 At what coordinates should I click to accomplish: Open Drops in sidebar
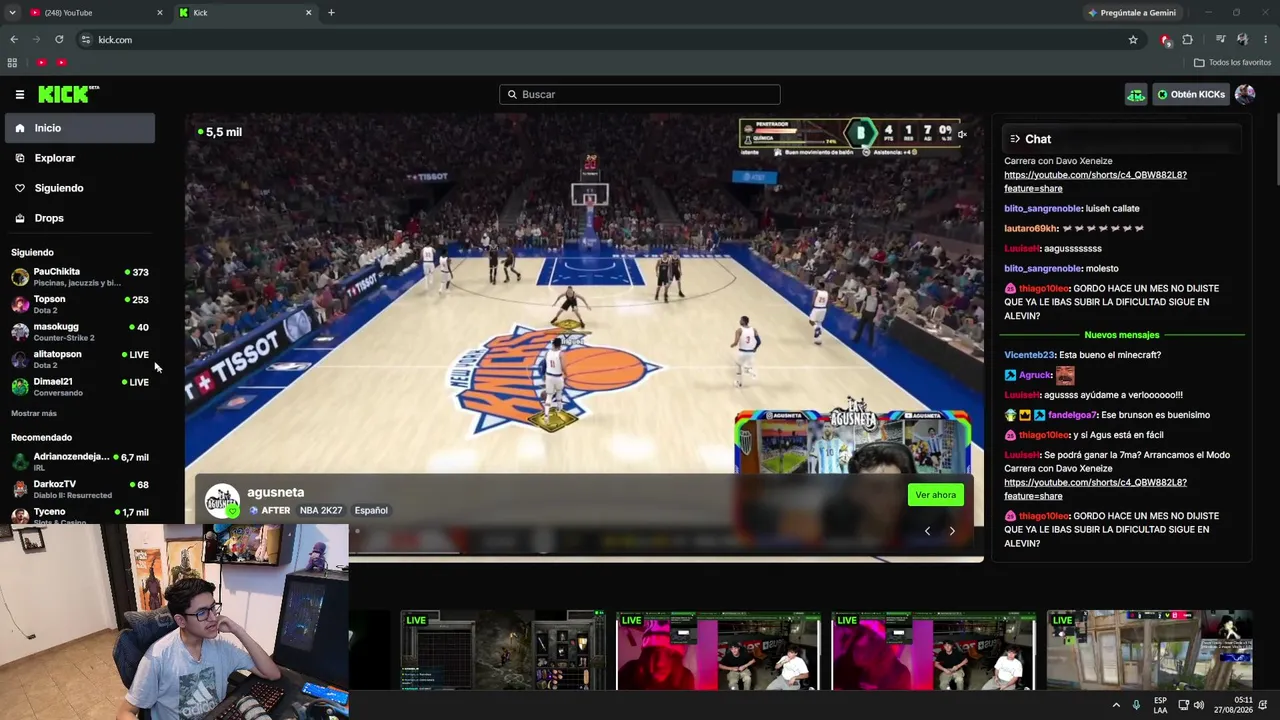pos(80,218)
